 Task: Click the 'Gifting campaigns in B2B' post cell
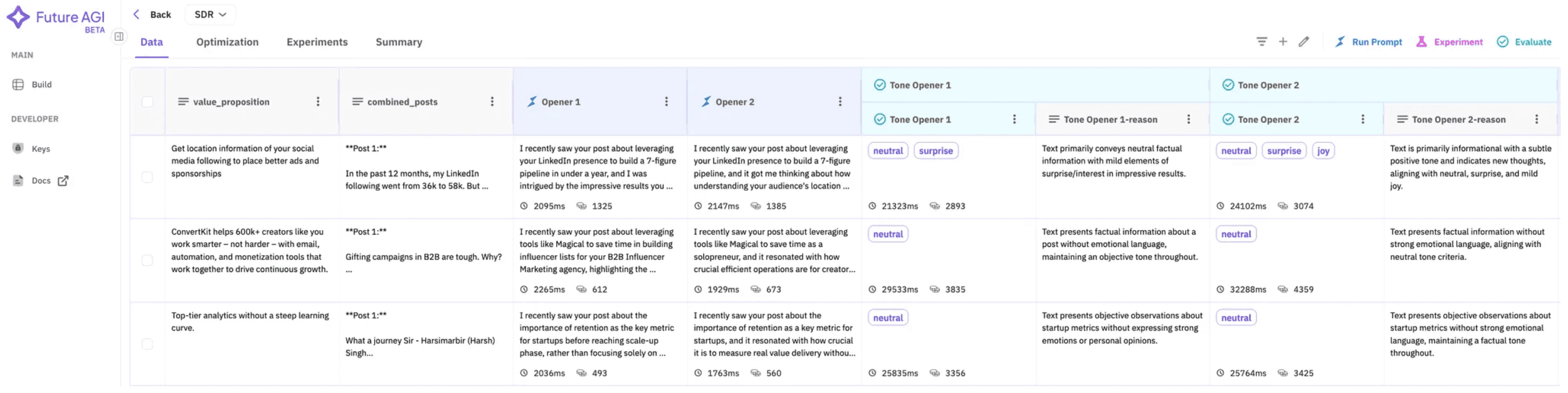pos(426,260)
